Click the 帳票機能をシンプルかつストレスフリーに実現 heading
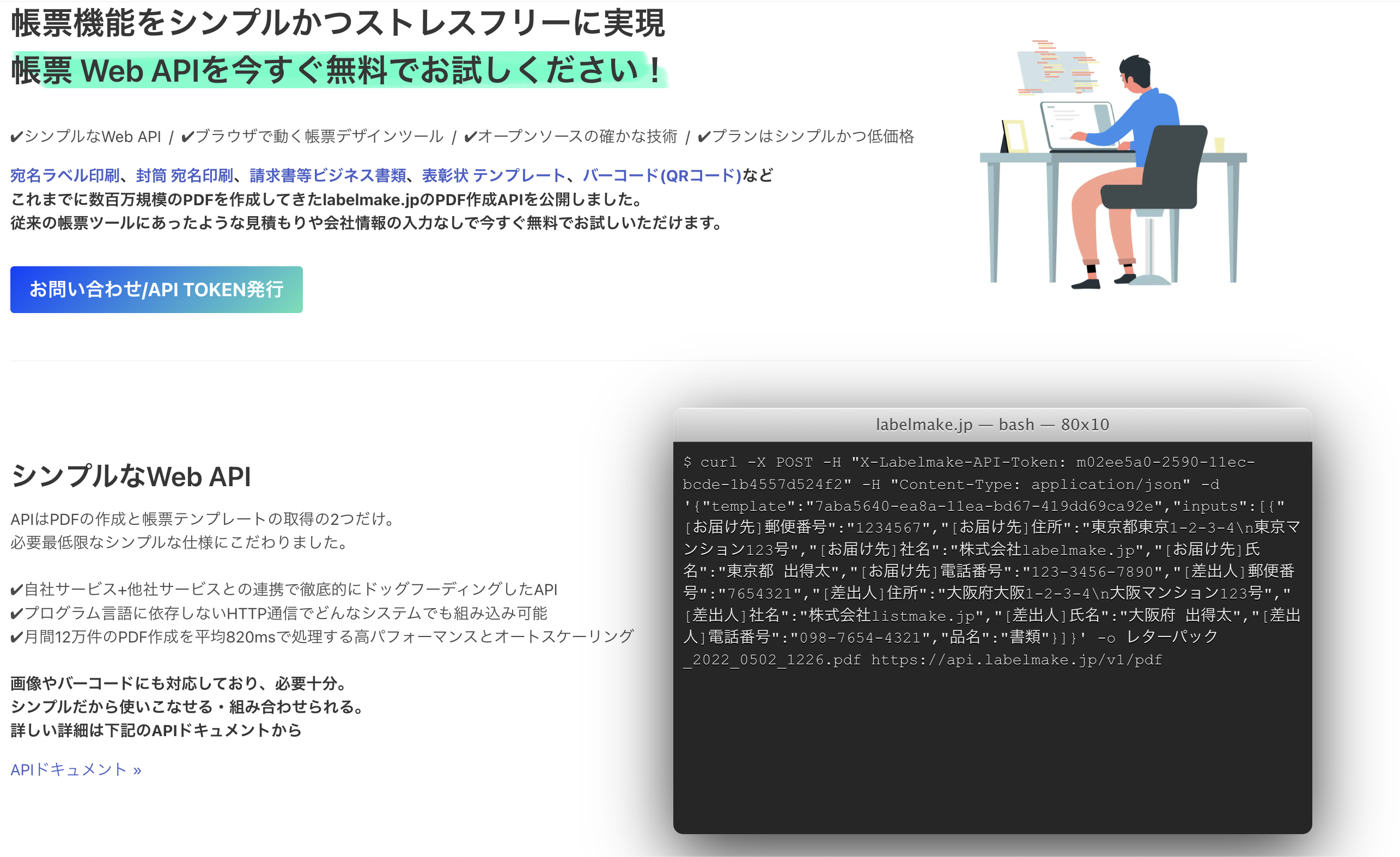Image resolution: width=1400 pixels, height=857 pixels. 338,23
